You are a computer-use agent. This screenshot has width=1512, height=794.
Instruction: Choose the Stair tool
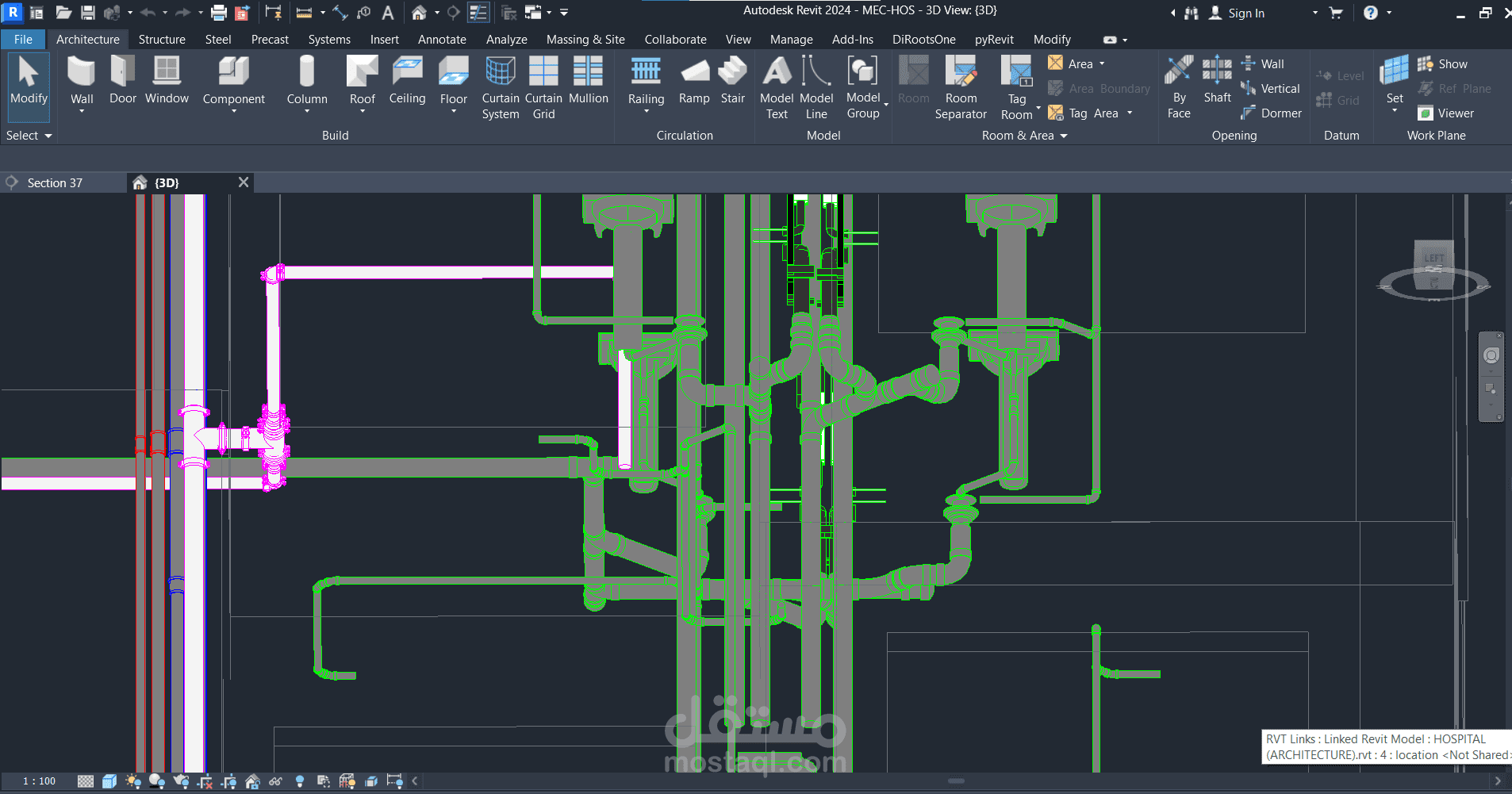[732, 81]
